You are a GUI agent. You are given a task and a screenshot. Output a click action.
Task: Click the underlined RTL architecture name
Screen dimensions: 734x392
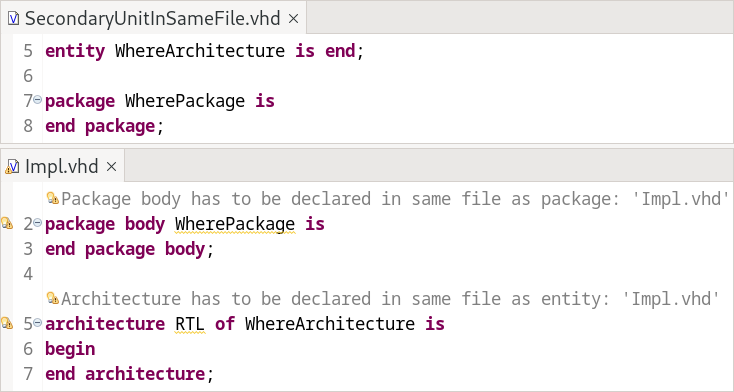pos(190,324)
